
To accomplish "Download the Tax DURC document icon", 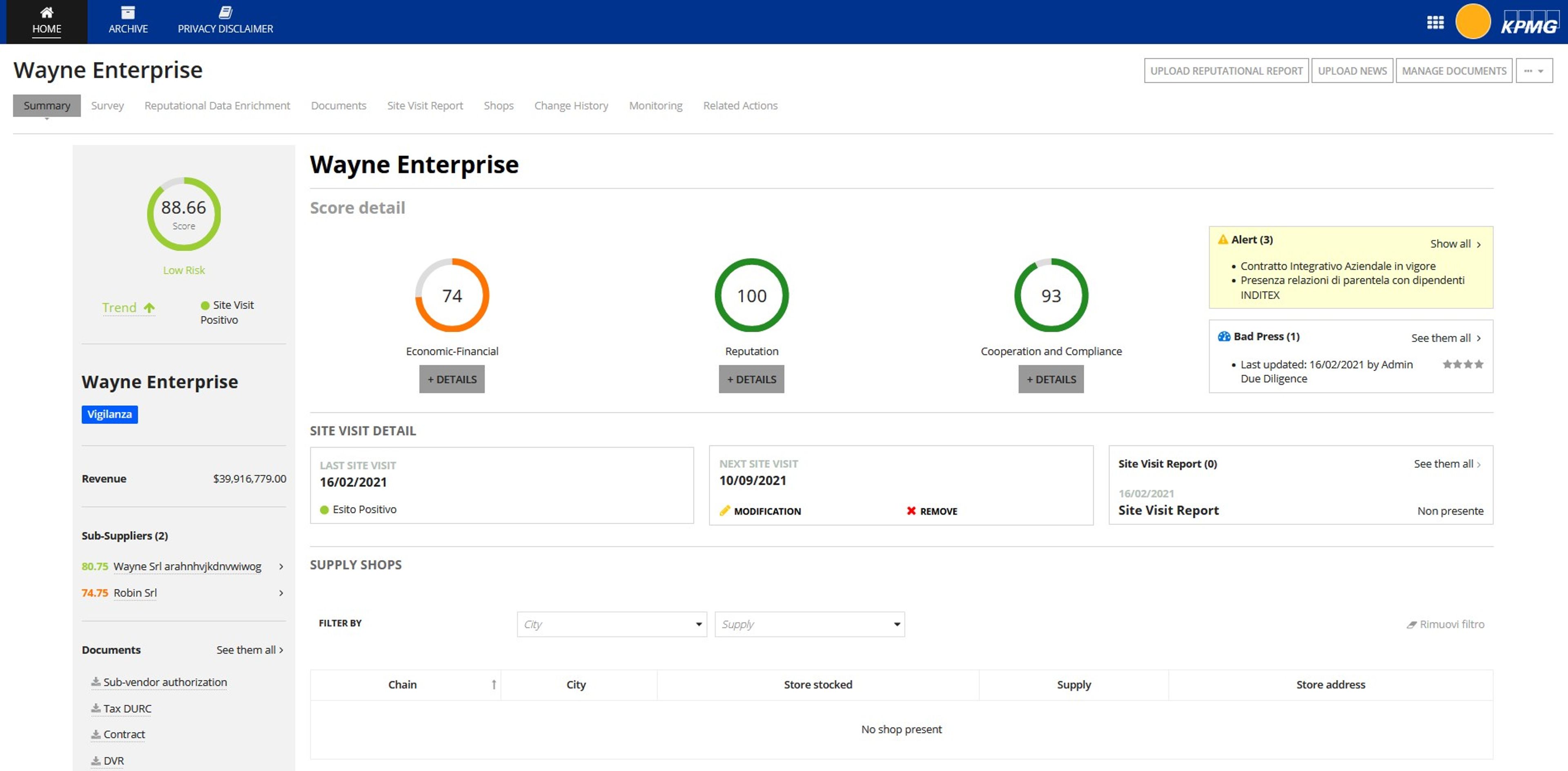I will coord(96,708).
